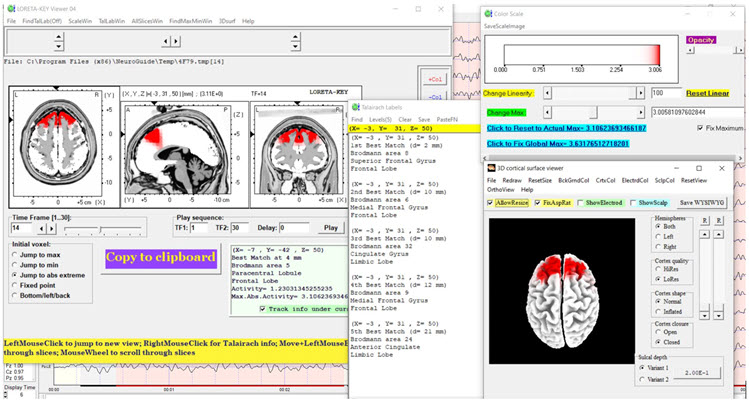Open Levels(5) menu in Talairach Labels

(x=380, y=119)
